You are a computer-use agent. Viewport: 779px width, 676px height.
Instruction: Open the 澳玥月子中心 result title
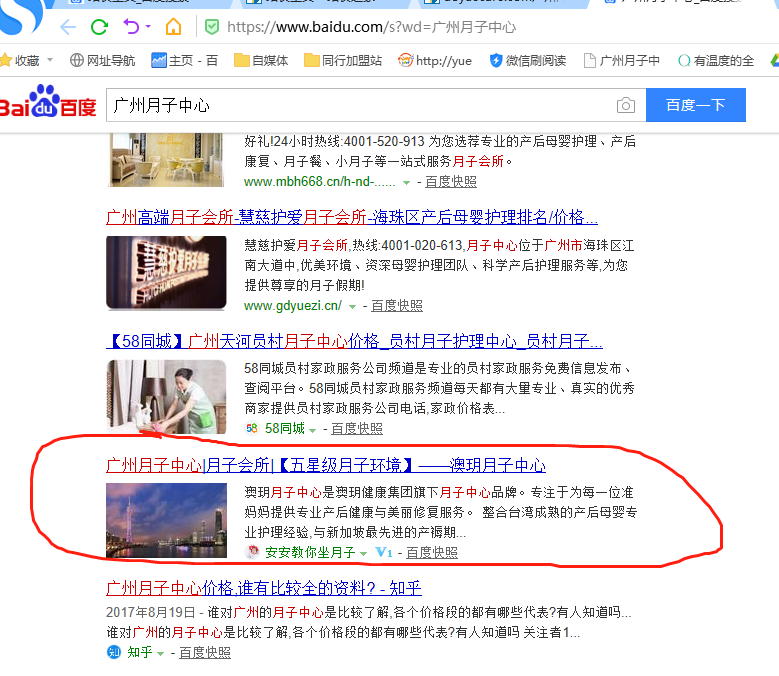pos(326,465)
